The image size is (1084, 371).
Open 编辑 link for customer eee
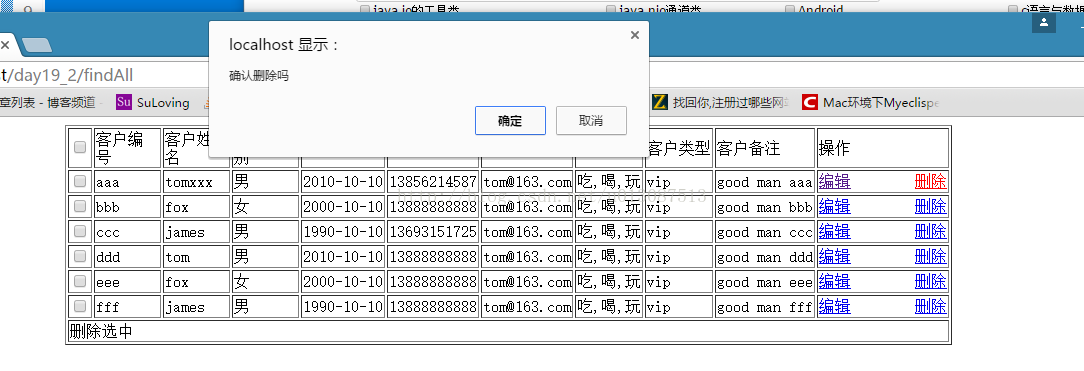pyautogui.click(x=834, y=281)
